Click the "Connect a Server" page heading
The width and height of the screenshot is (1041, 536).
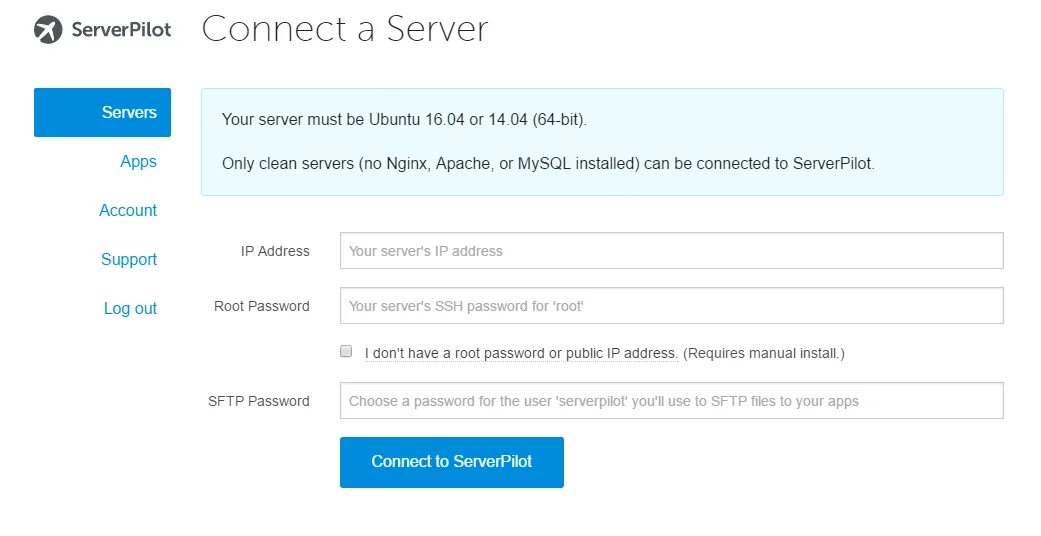click(x=345, y=28)
